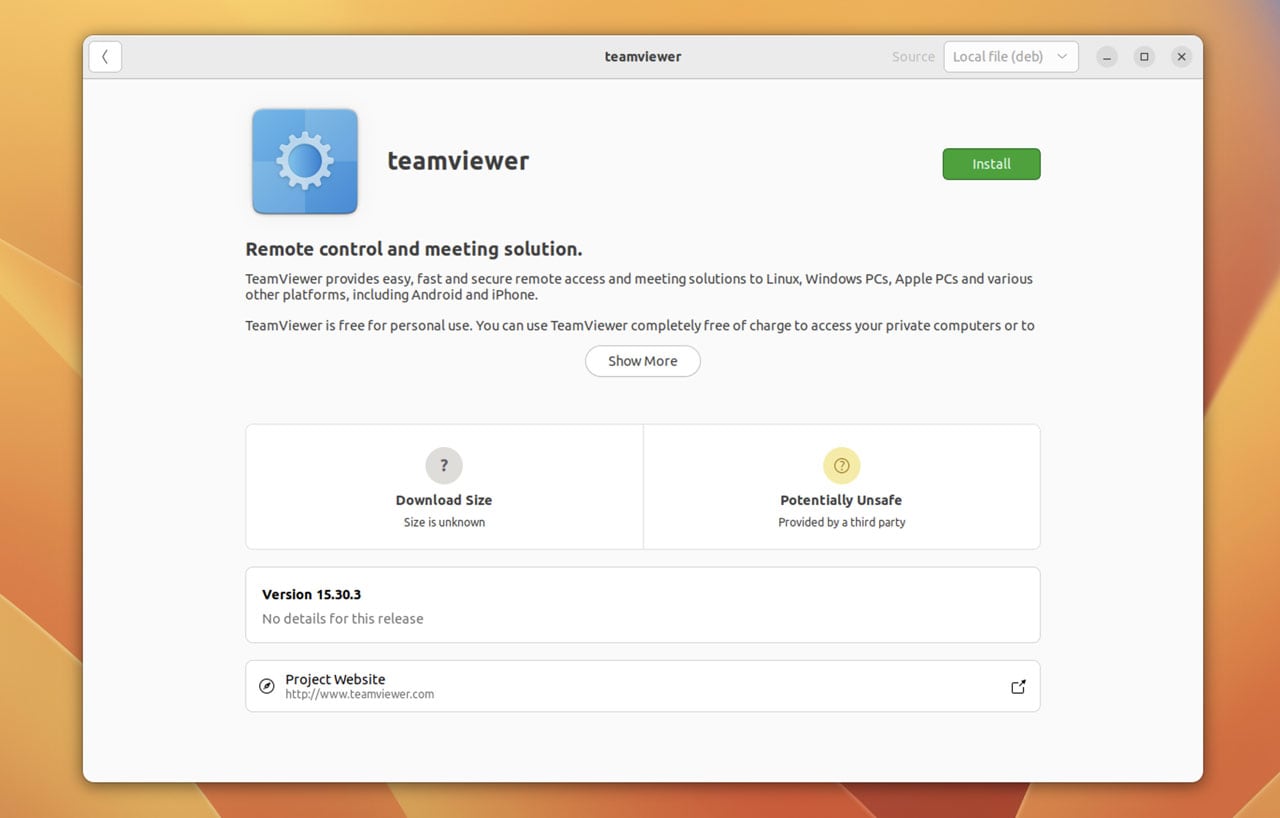Screen dimensions: 1280x818
Task: Click the external-link icon on the website row
Action: pyautogui.click(x=1018, y=686)
